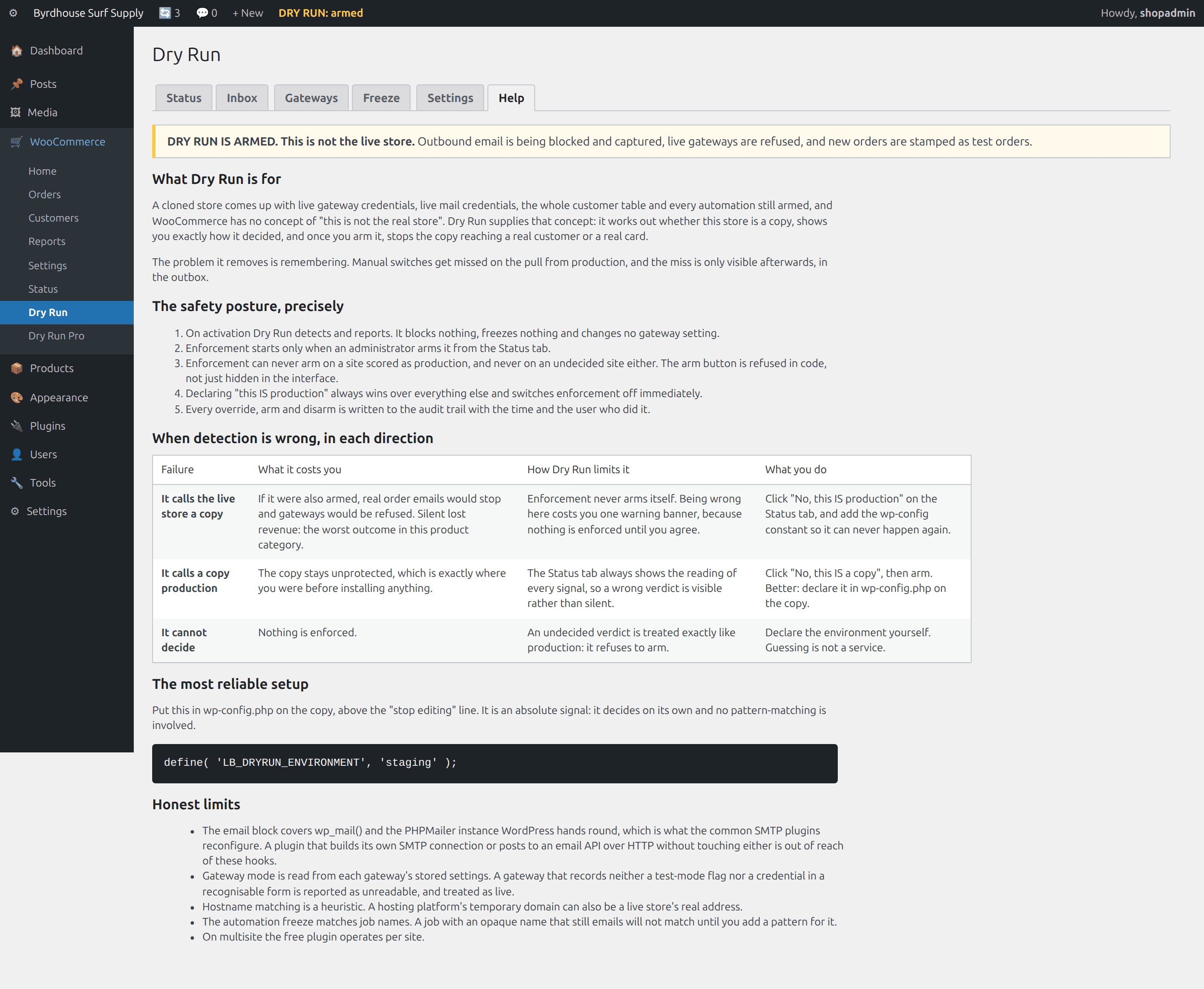Click the 'Dry Run' page title

coord(186,55)
